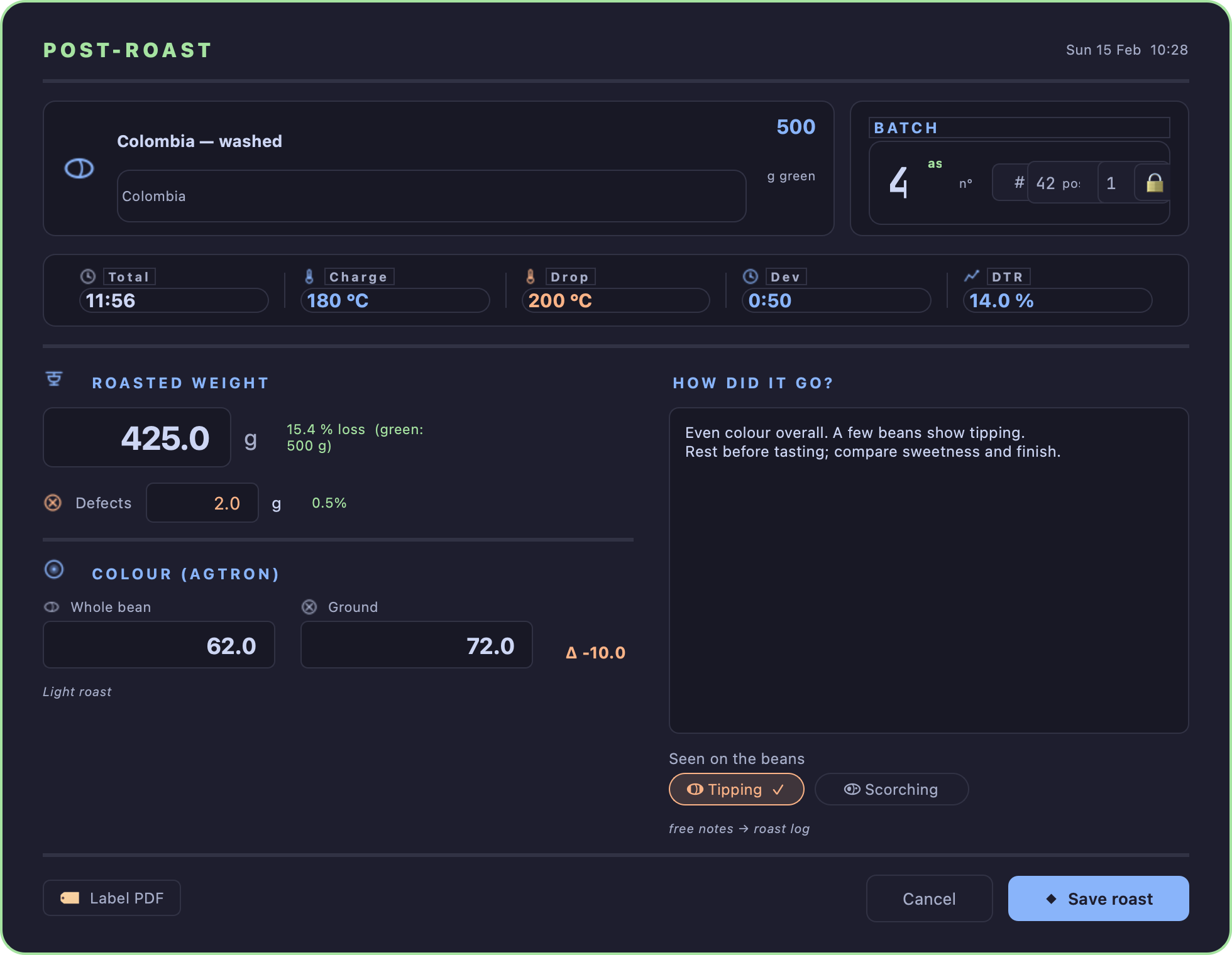Screen dimensions: 1232x955
Task: Click the 500 green weight value
Action: pyautogui.click(x=796, y=127)
